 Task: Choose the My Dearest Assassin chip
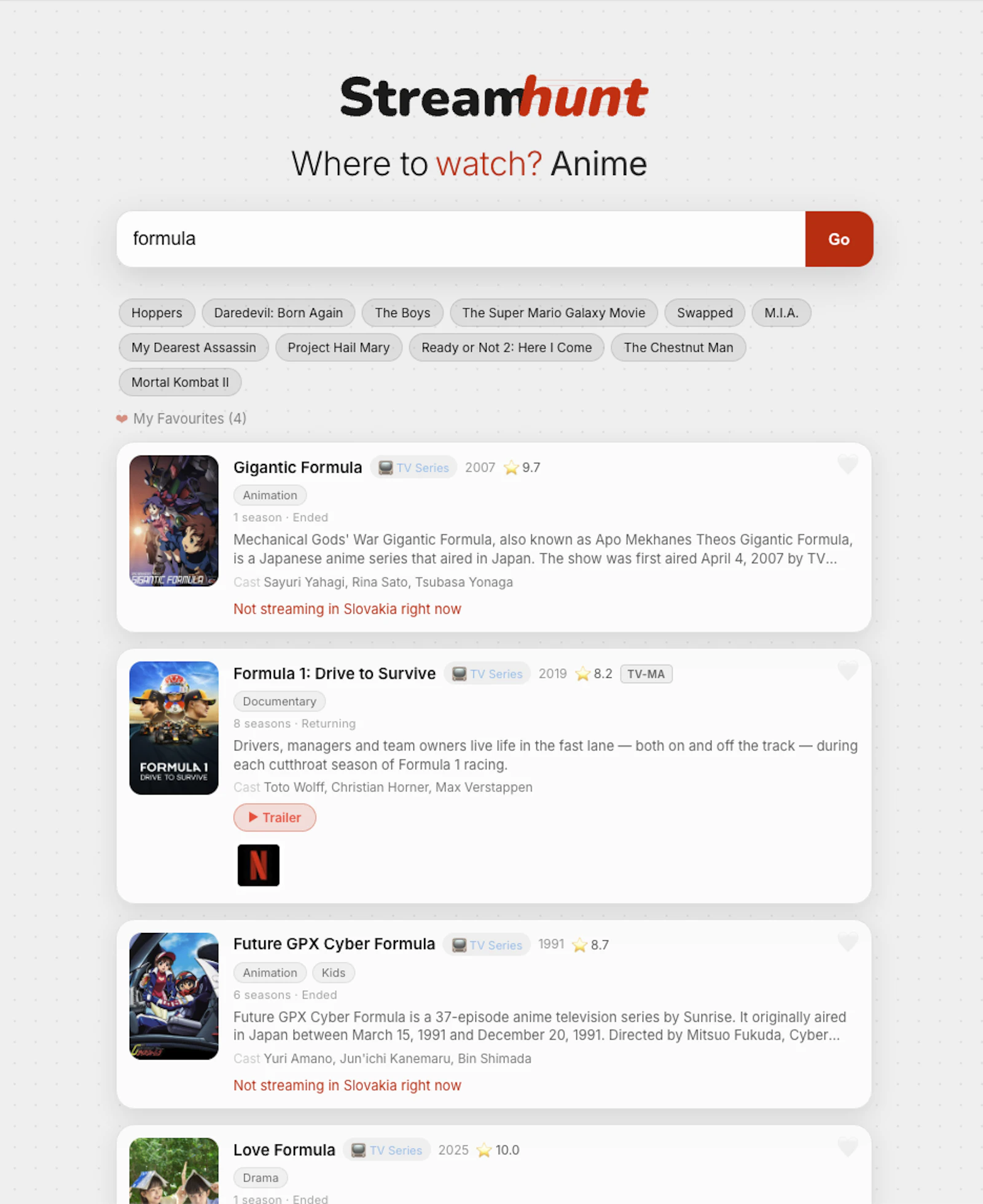pyautogui.click(x=194, y=347)
